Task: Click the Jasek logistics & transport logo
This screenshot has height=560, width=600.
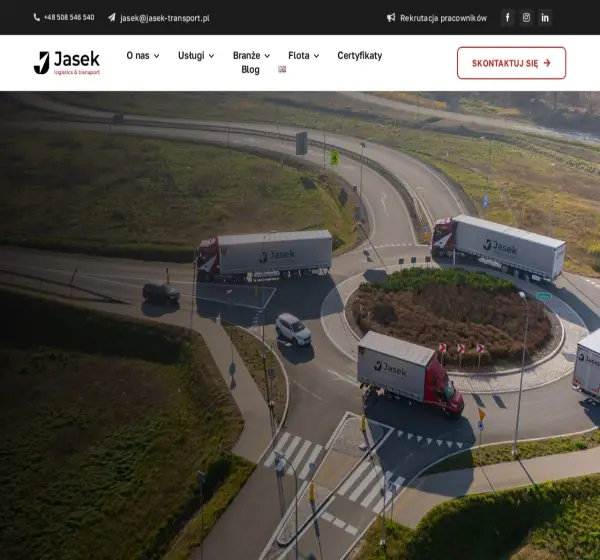Action: [67, 63]
